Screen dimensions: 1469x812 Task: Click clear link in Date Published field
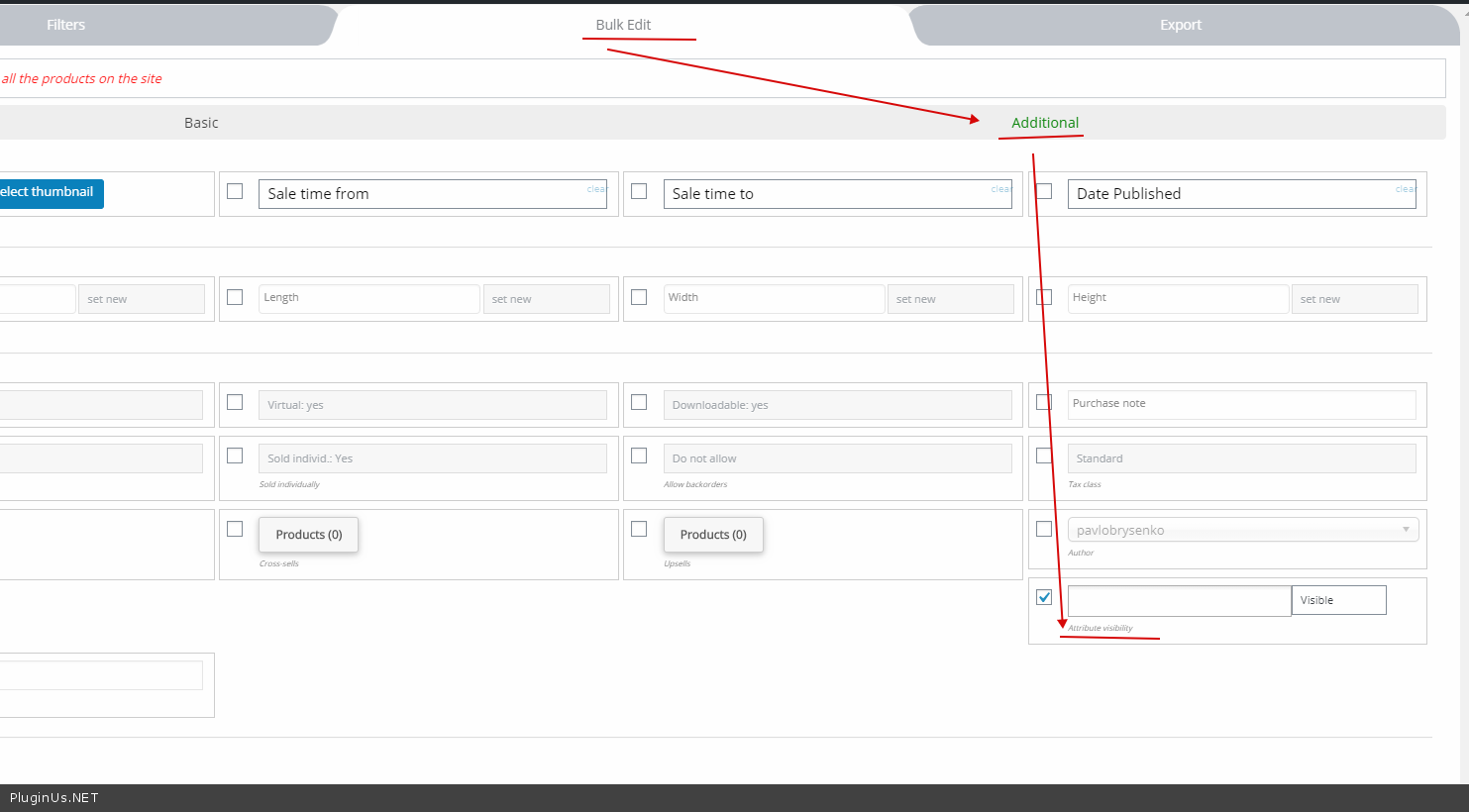(x=1405, y=189)
